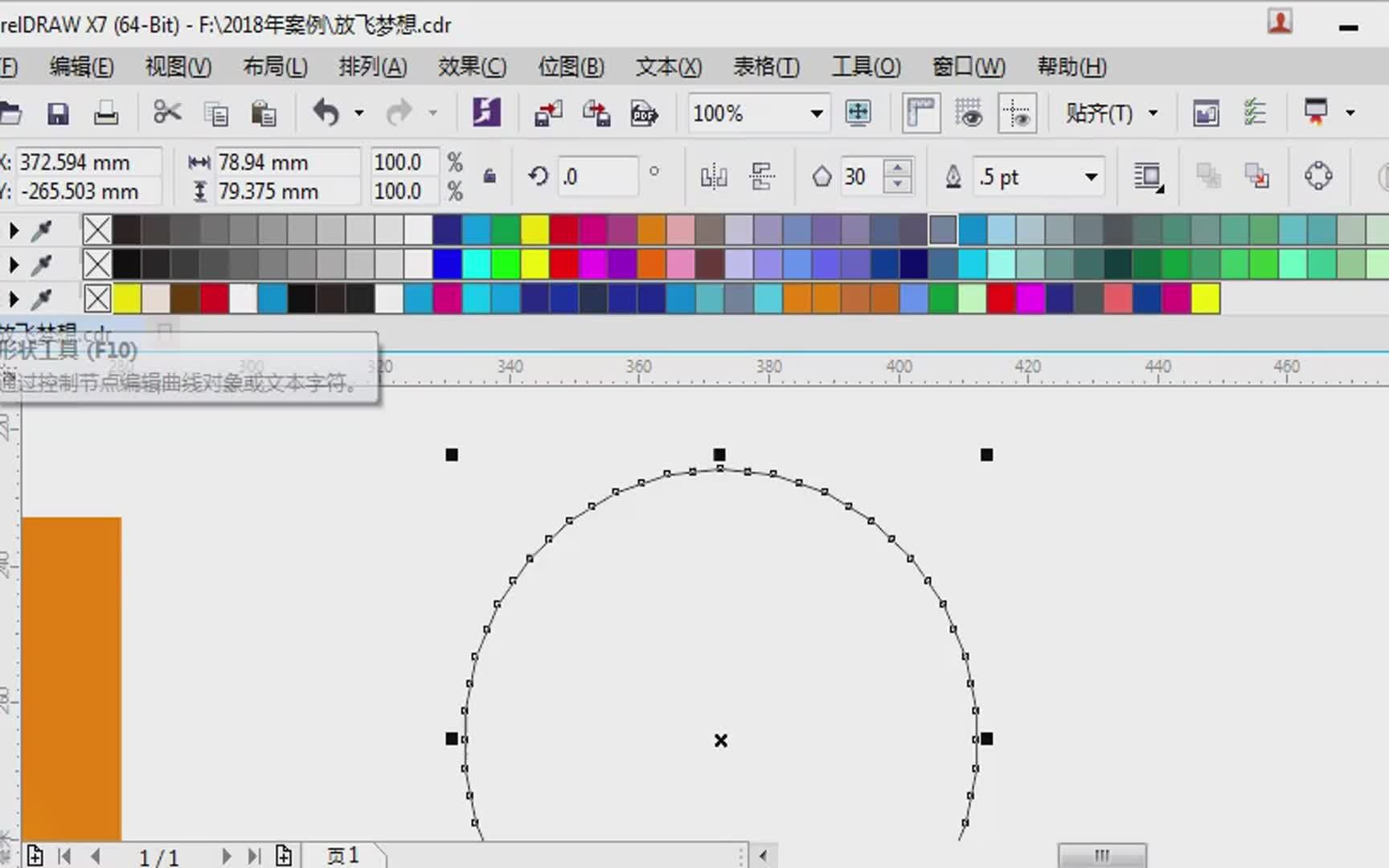Viewport: 1389px width, 868px height.
Task: Open the 布局(L) menu
Action: click(275, 67)
